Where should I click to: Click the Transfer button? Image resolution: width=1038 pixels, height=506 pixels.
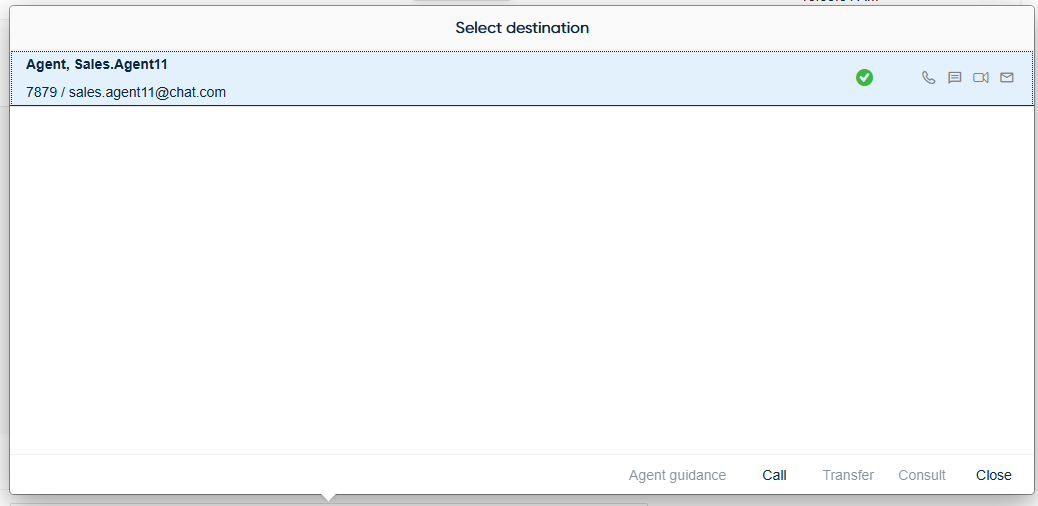848,475
